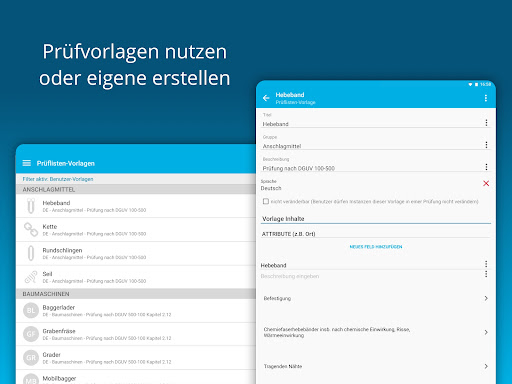Go back using the arrow next to Hebeband
512x384 pixels.
266,98
